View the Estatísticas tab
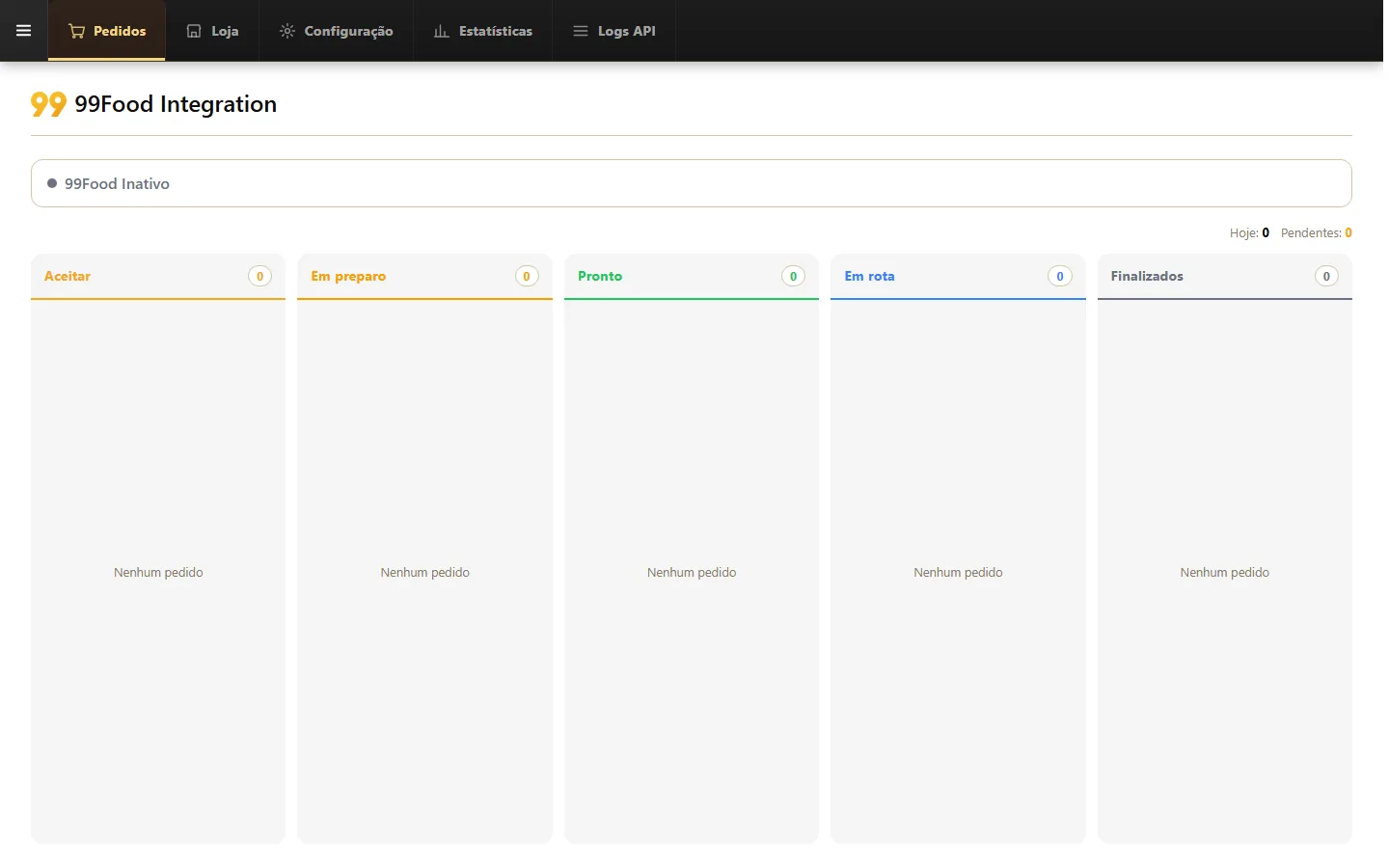Viewport: 1389px width, 868px height. [483, 31]
